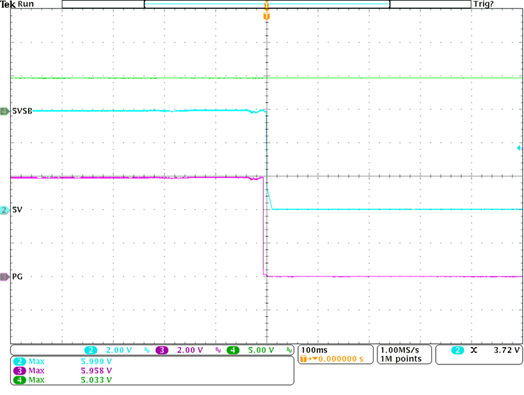Select the 5VSB channel 4 ground marker
Viewport: 524px width, 395px height.
coord(4,111)
